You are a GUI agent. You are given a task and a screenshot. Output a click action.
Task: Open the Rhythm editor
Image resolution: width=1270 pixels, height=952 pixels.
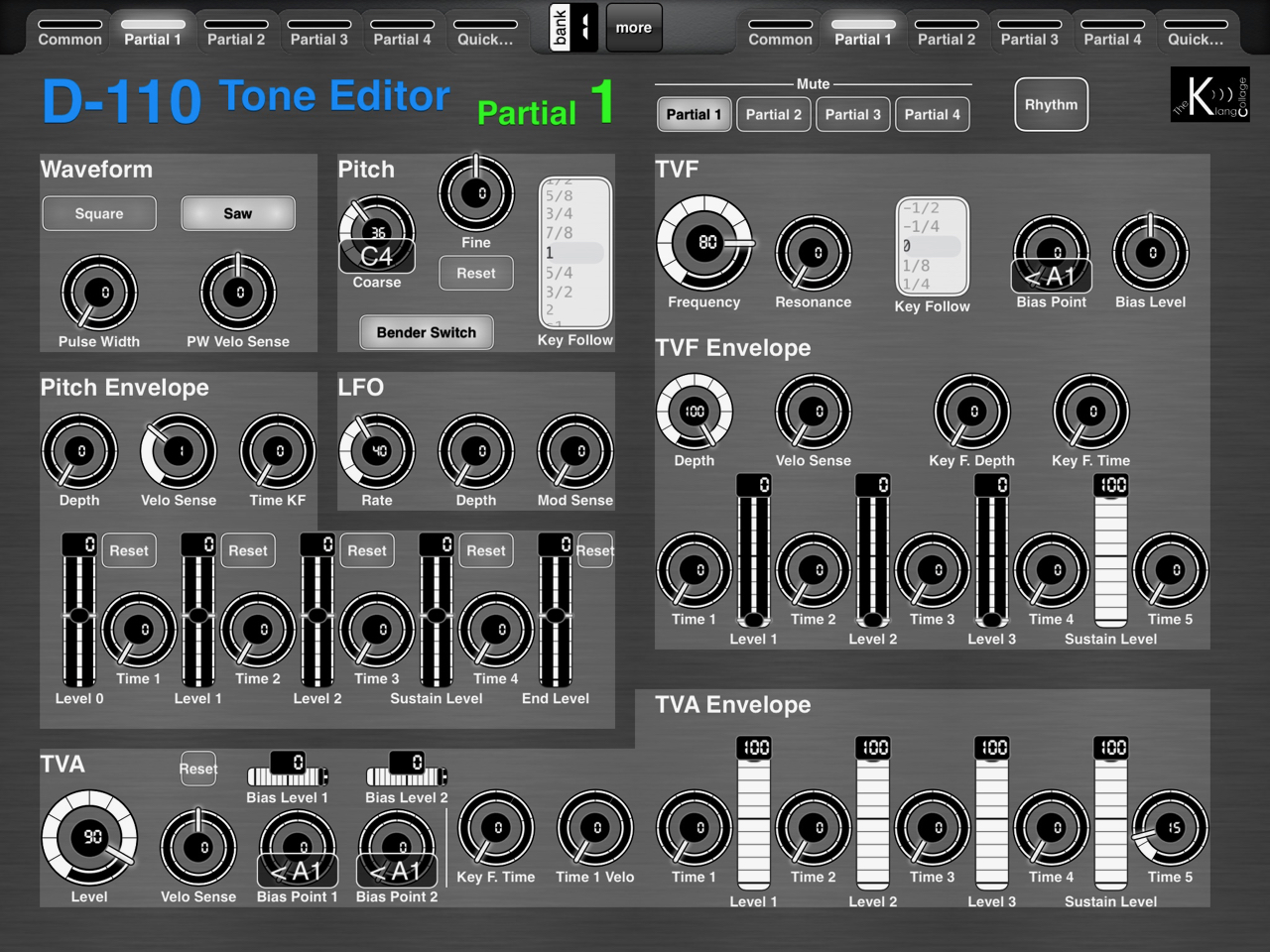coord(1052,104)
